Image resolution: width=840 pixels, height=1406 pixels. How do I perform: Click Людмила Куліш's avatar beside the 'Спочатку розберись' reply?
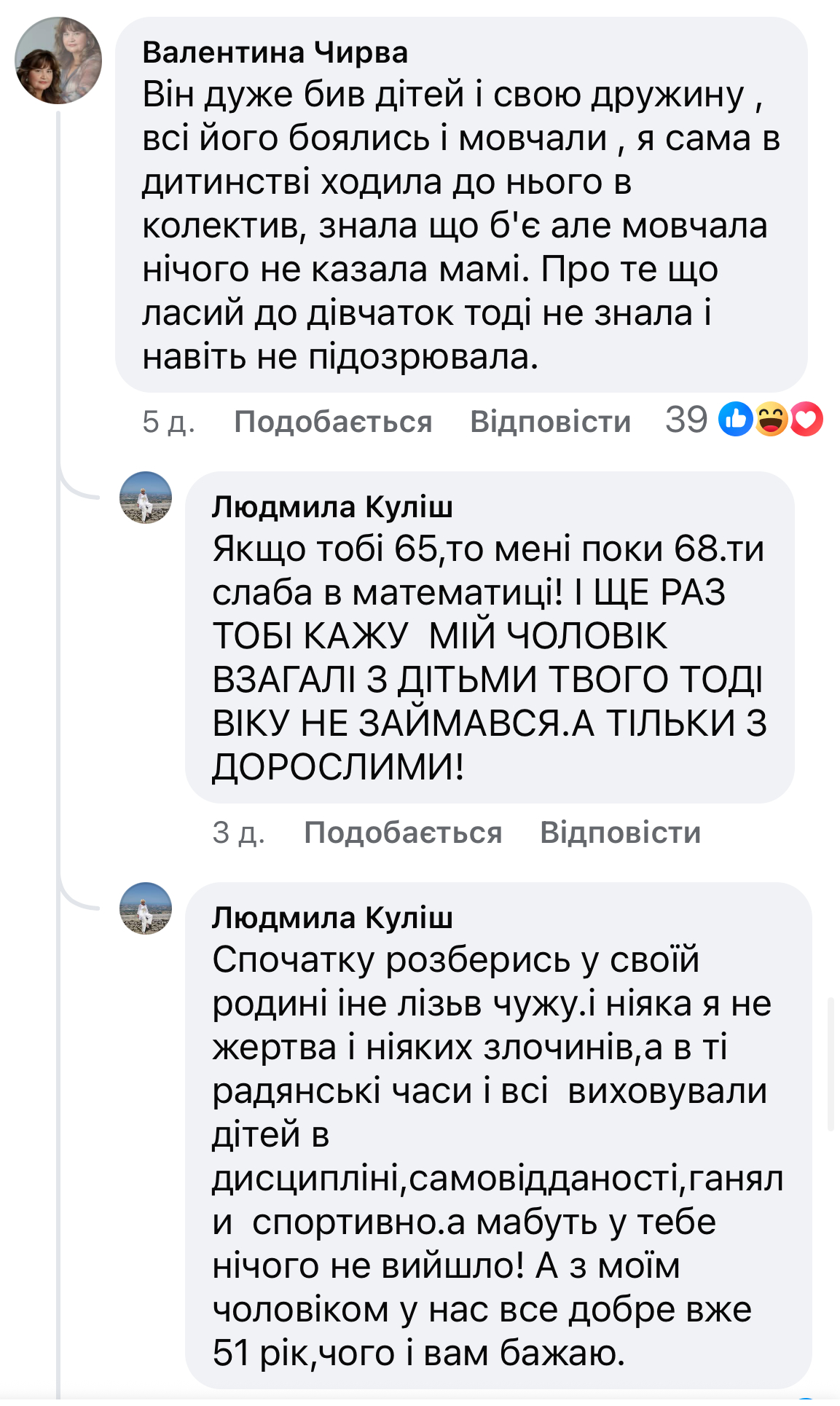coord(146,908)
